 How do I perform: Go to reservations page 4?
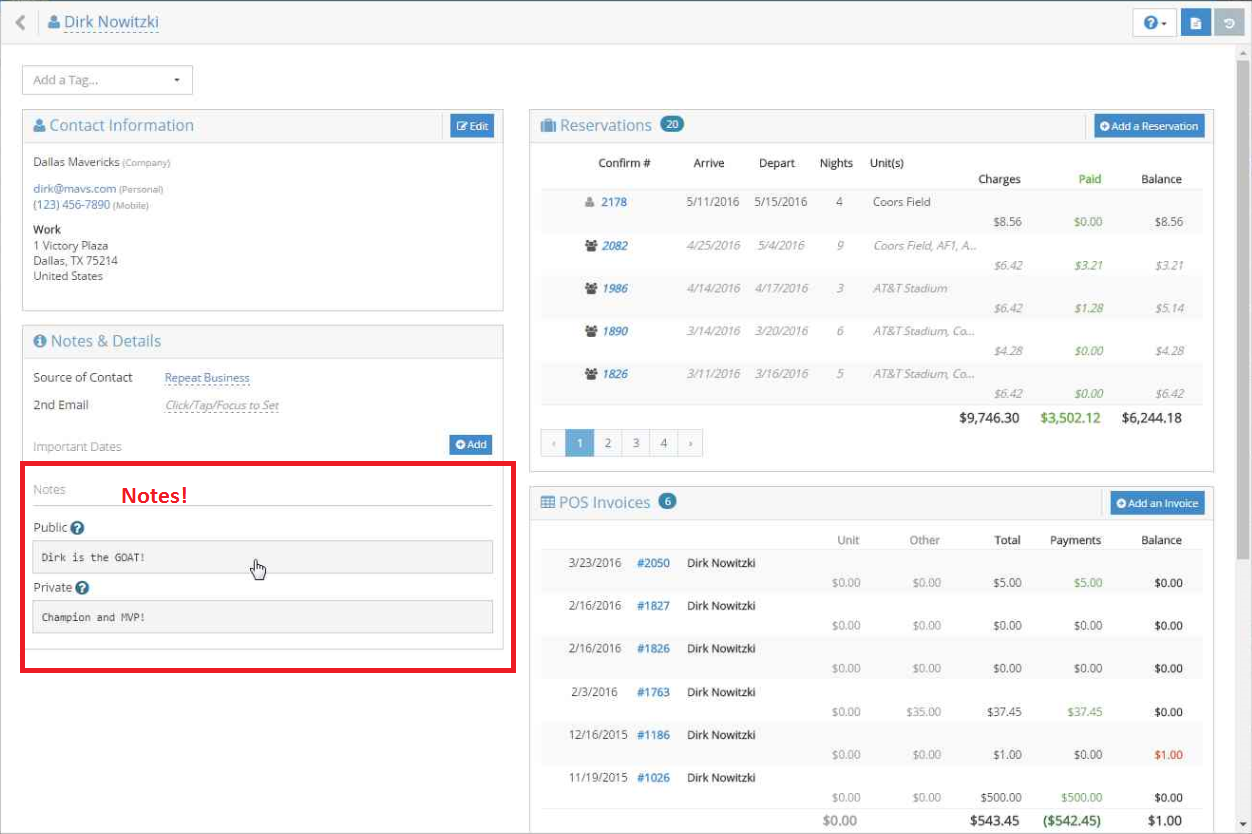pyautogui.click(x=663, y=443)
